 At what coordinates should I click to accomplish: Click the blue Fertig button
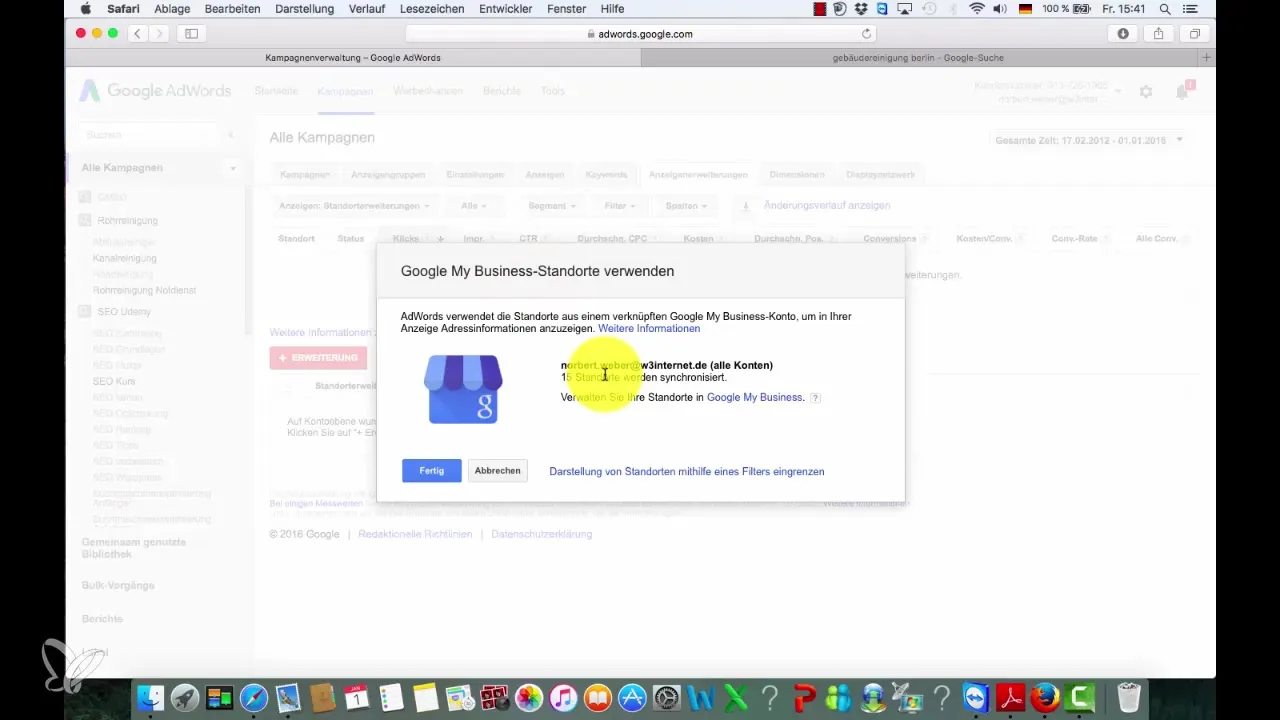point(432,471)
